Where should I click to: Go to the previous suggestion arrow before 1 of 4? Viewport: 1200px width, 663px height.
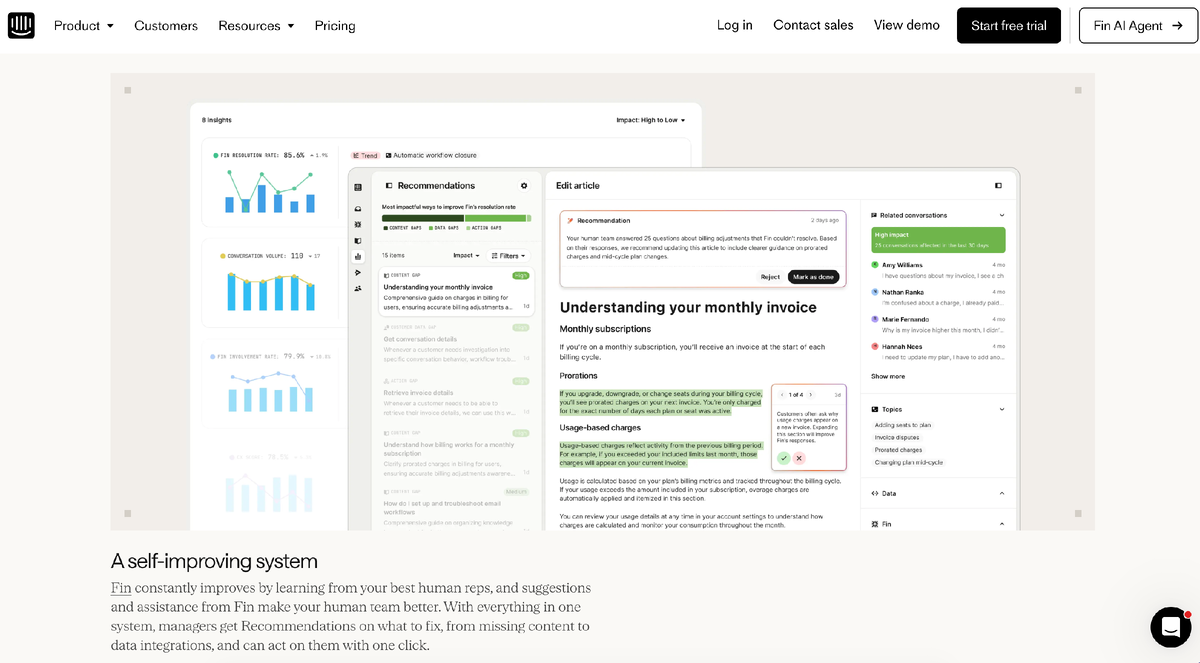coord(782,395)
